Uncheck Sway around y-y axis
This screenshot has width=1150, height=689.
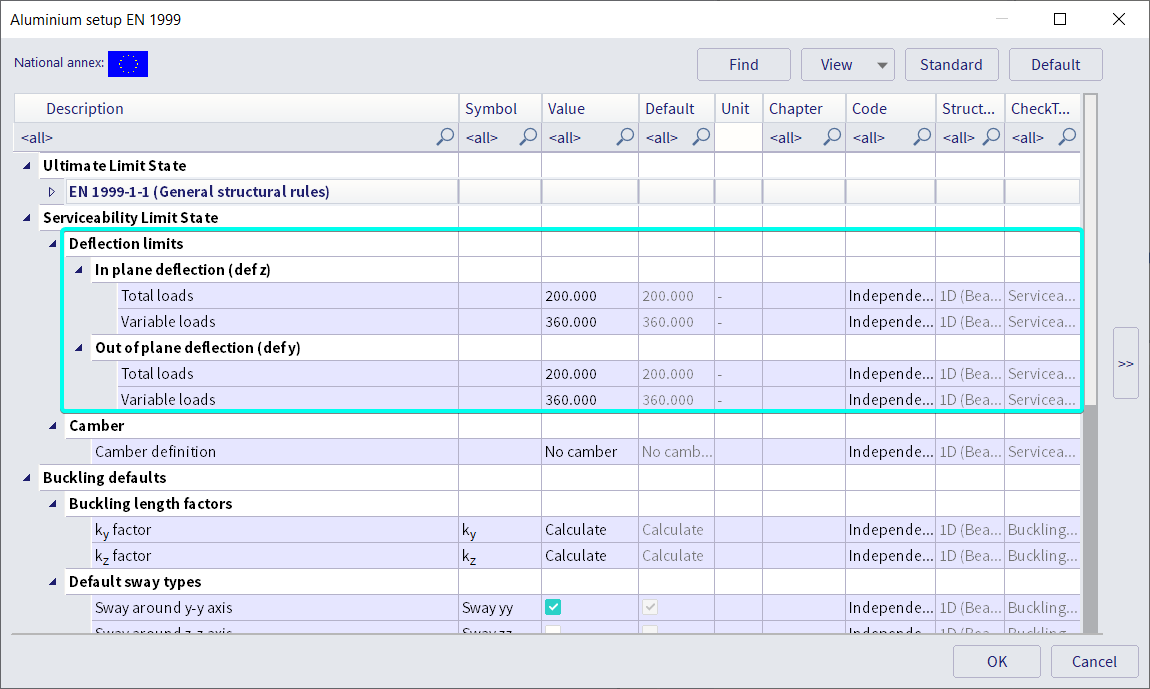point(553,607)
